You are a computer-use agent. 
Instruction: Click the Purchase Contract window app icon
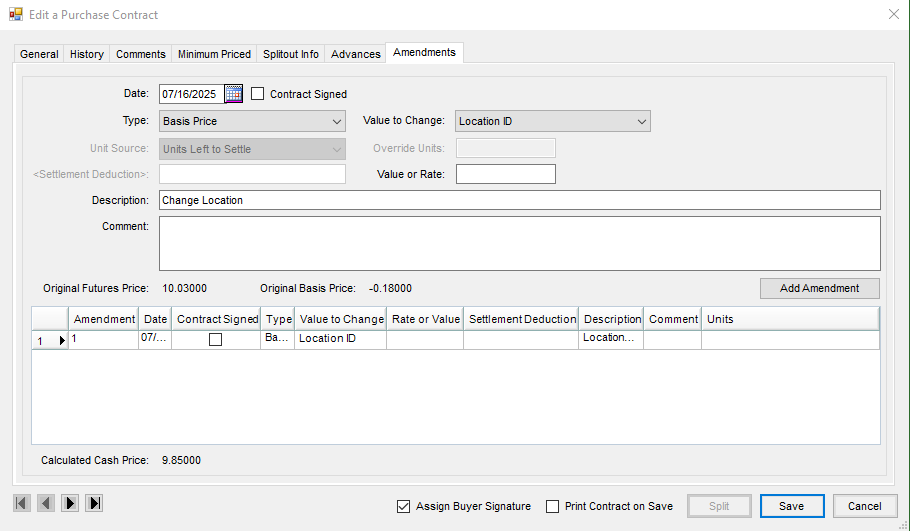pos(16,14)
